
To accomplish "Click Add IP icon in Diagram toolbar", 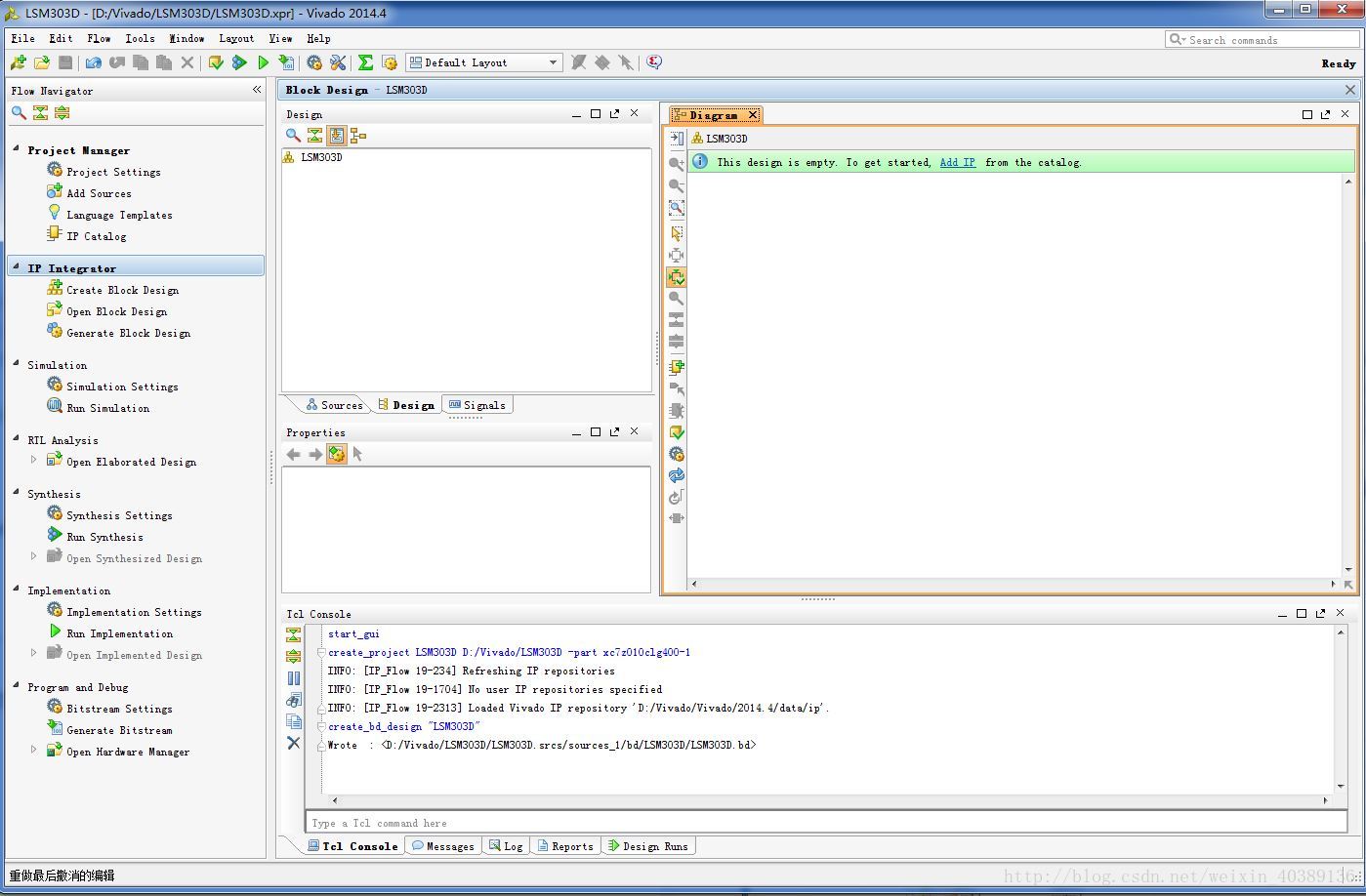I will [676, 367].
